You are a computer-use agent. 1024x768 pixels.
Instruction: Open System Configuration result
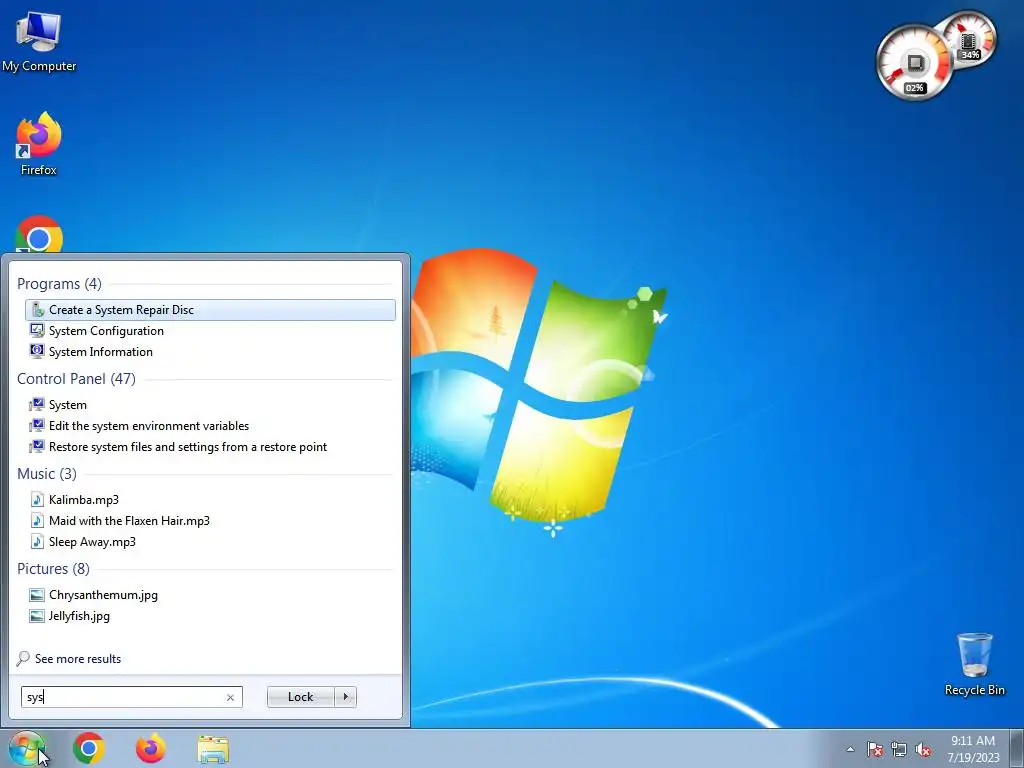[x=210, y=330]
